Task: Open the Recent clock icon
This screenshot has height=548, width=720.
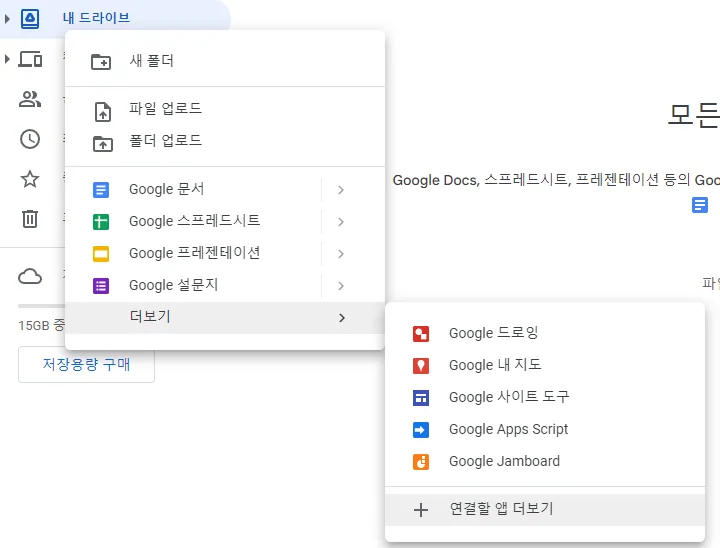Action: pos(30,139)
